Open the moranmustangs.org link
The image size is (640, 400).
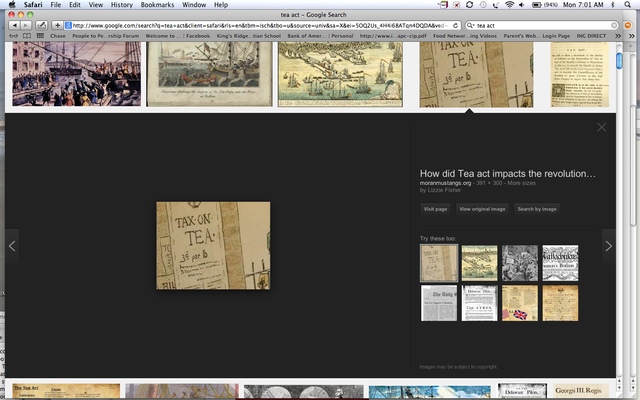[x=445, y=183]
